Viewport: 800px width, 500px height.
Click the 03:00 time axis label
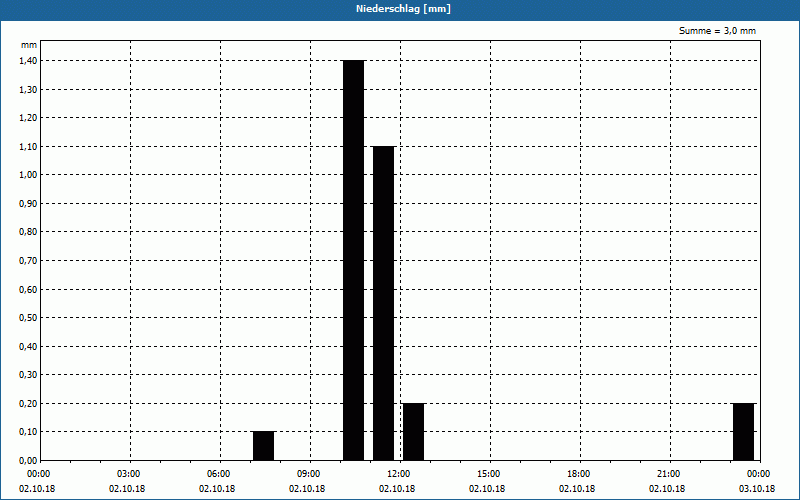(131, 474)
